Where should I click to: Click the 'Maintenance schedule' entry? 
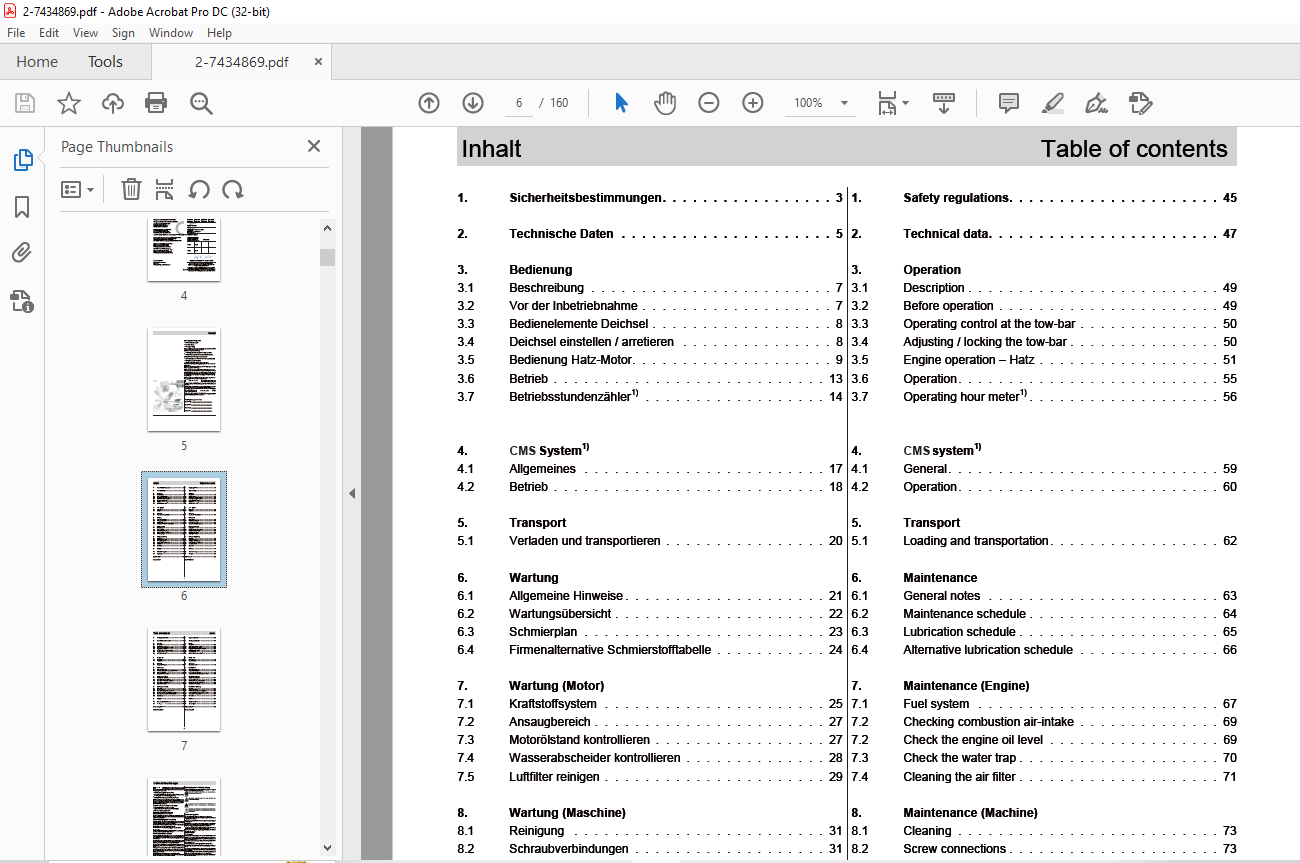point(964,614)
